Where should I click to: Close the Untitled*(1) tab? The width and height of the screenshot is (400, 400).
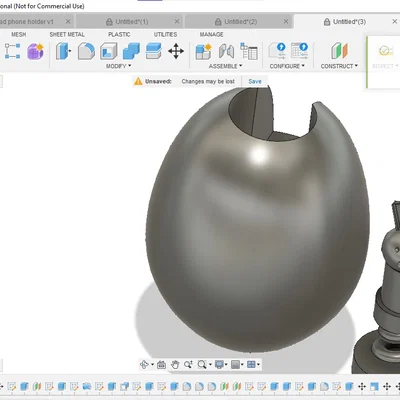click(x=177, y=21)
